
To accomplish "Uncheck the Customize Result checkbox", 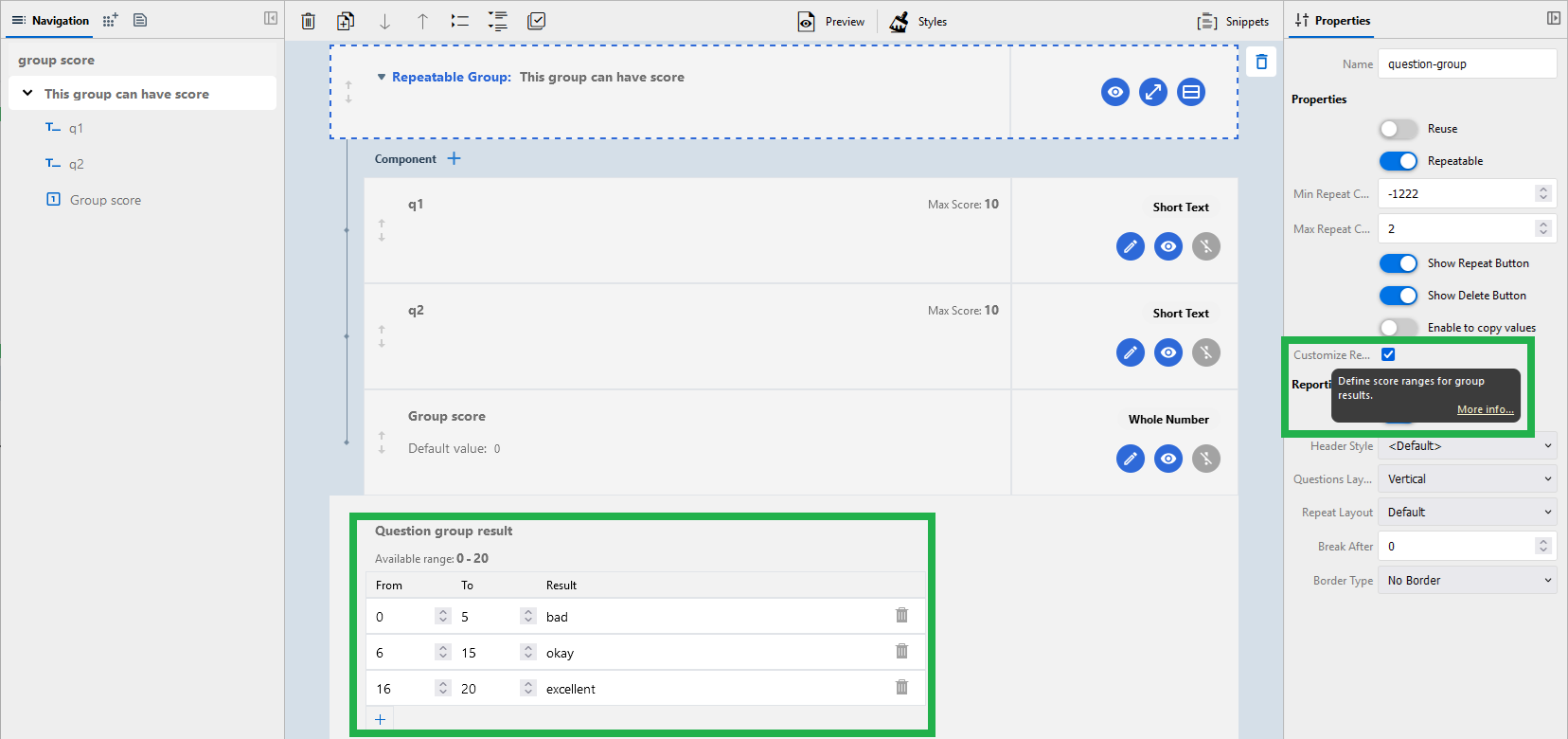I will 1388,354.
